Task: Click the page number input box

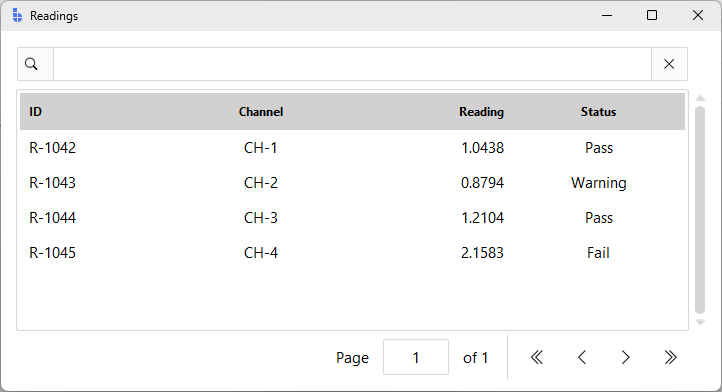Action: (x=416, y=357)
